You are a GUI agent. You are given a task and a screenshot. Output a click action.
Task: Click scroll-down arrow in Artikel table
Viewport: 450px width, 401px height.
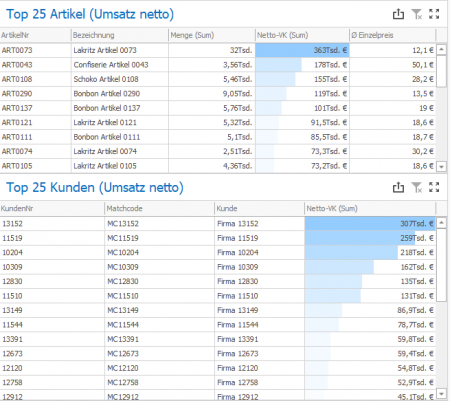(441, 166)
